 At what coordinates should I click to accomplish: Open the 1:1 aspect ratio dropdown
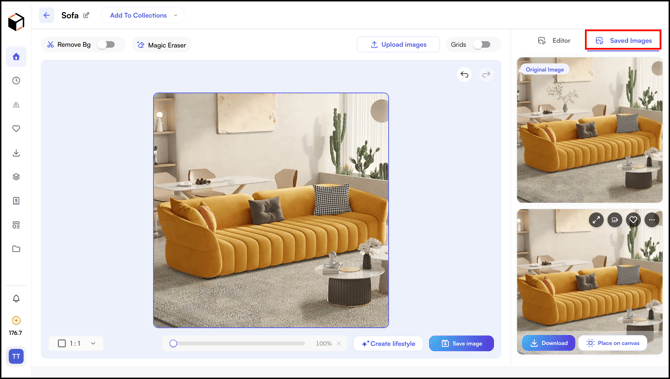(76, 343)
